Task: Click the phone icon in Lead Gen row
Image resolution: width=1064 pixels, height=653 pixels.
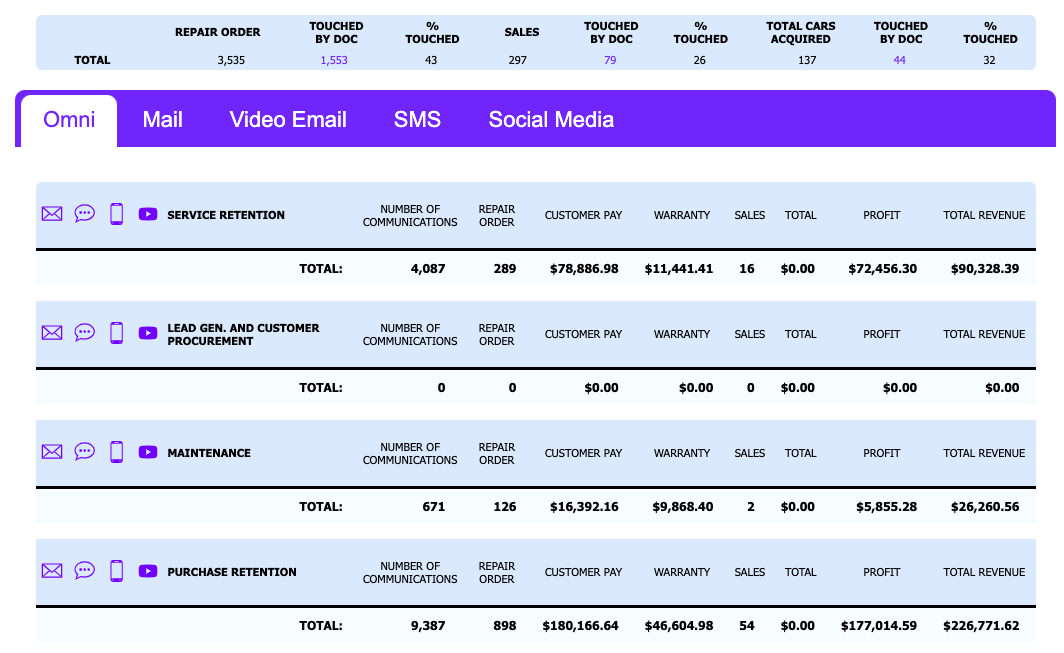Action: click(117, 333)
